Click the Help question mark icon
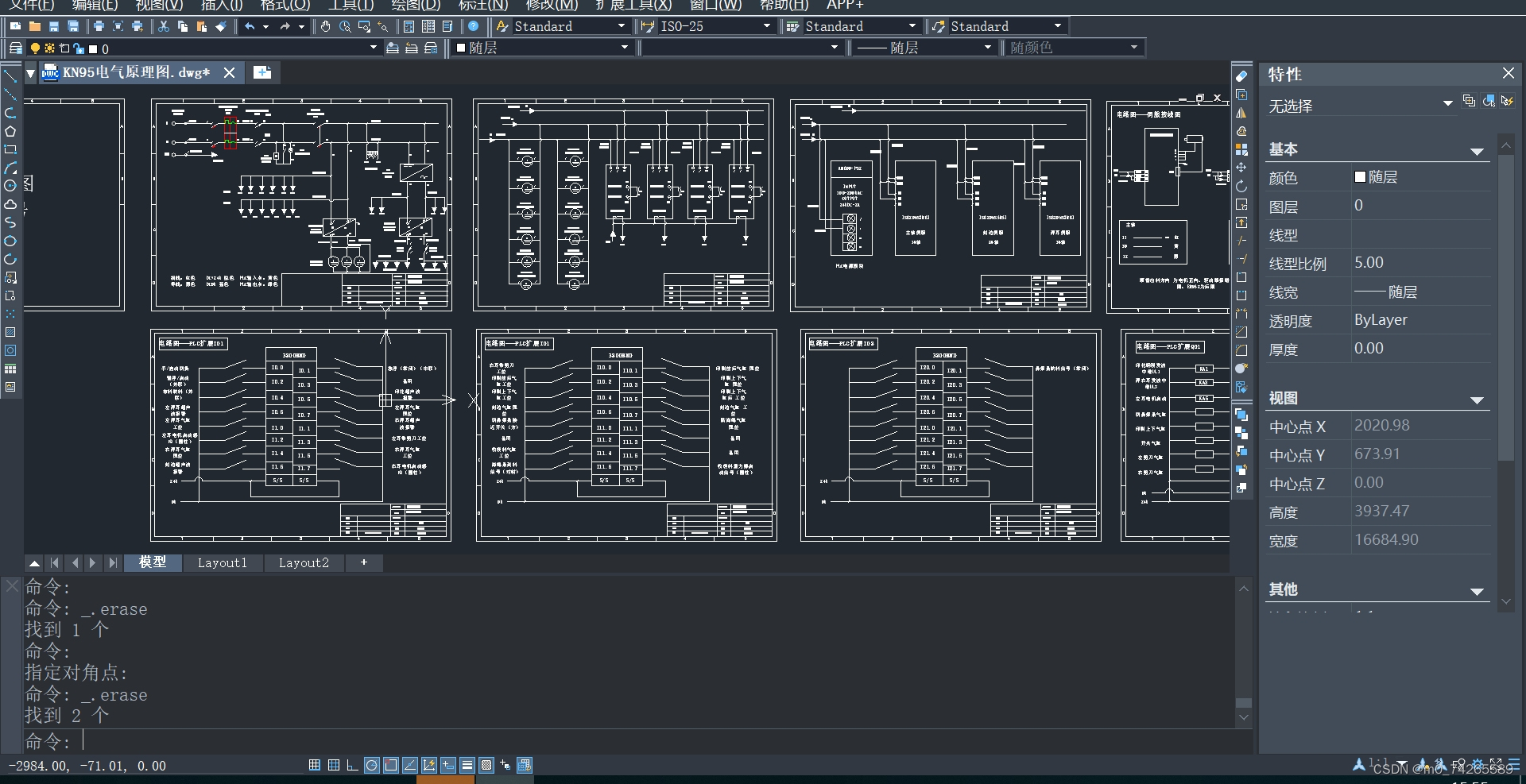This screenshot has height=784, width=1526. 474,26
